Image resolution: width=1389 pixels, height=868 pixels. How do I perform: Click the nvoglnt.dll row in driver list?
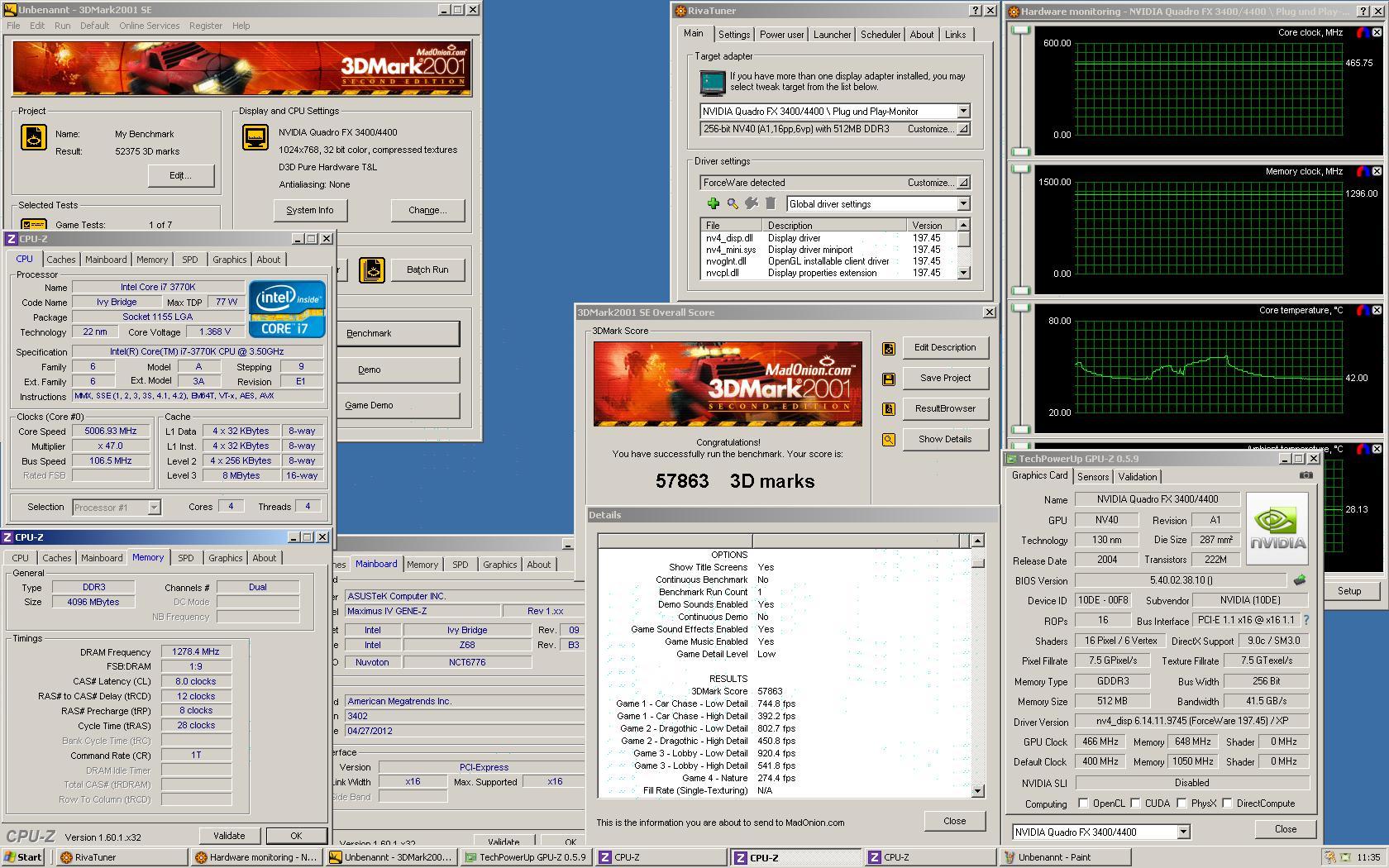tap(828, 261)
